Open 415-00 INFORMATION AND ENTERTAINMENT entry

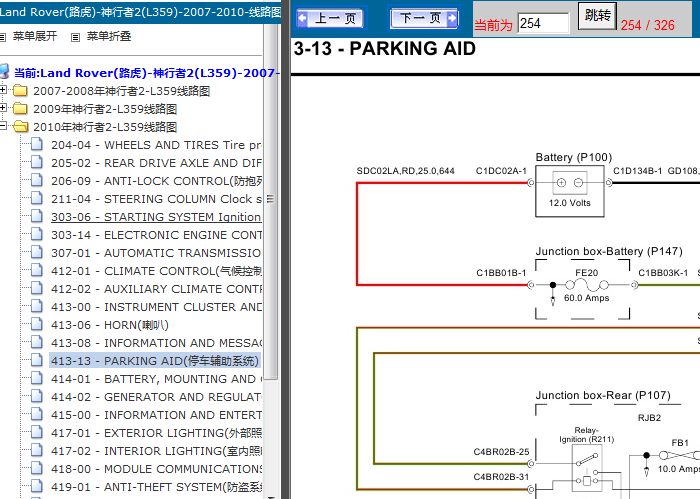(x=156, y=415)
